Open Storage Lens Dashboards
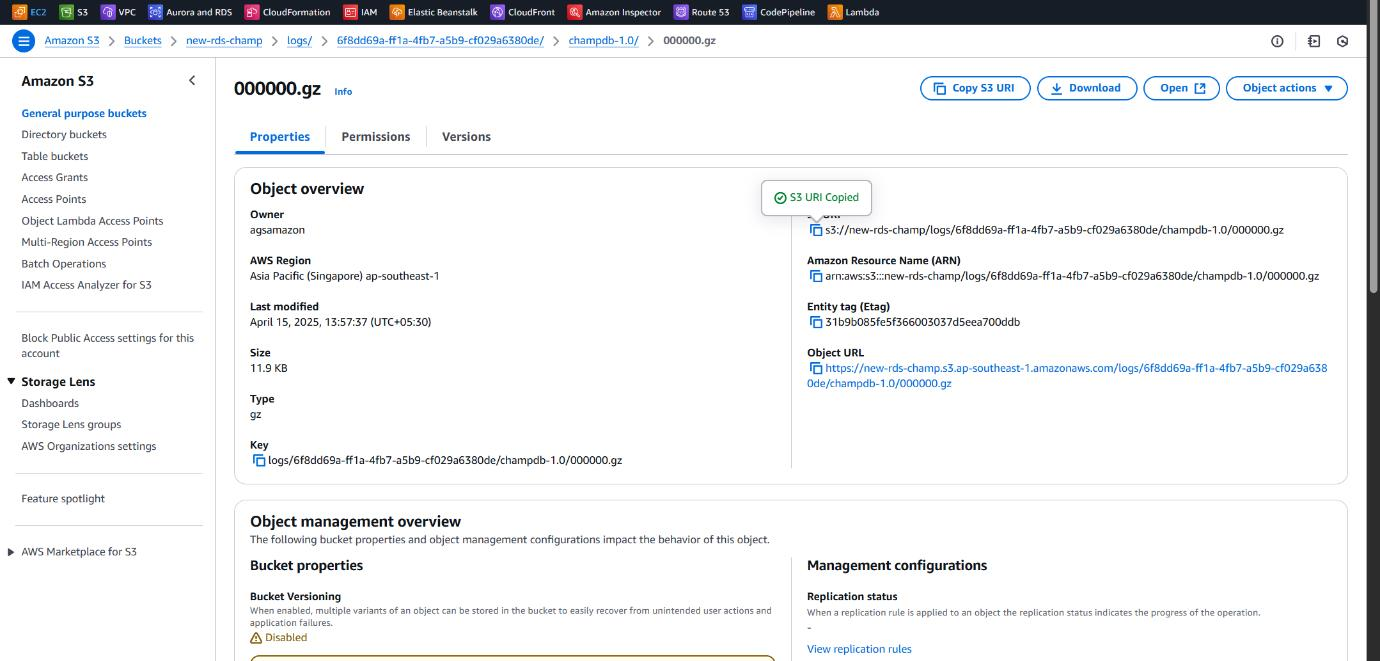This screenshot has width=1380, height=661. 50,403
